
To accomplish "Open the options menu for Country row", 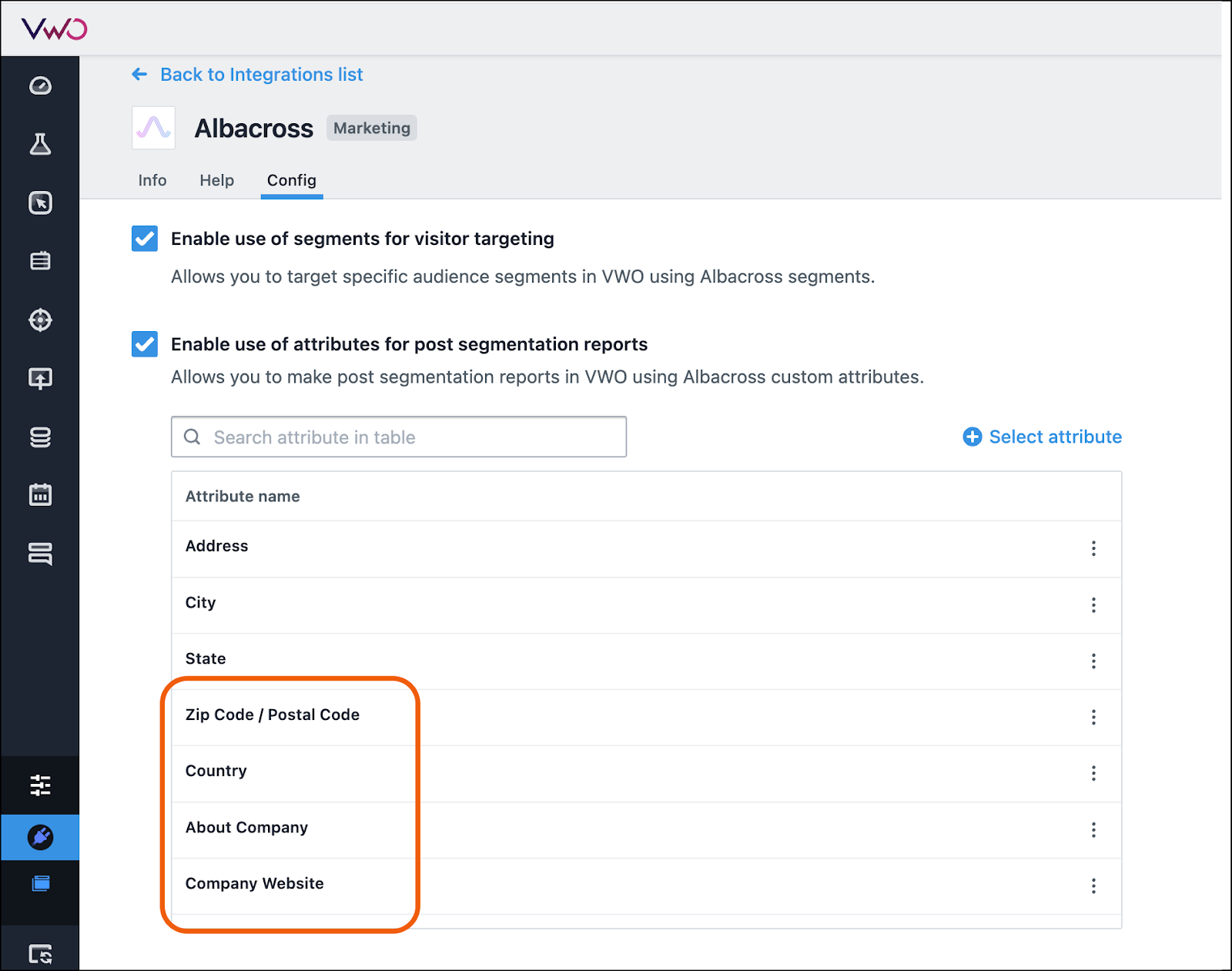I will pyautogui.click(x=1093, y=773).
